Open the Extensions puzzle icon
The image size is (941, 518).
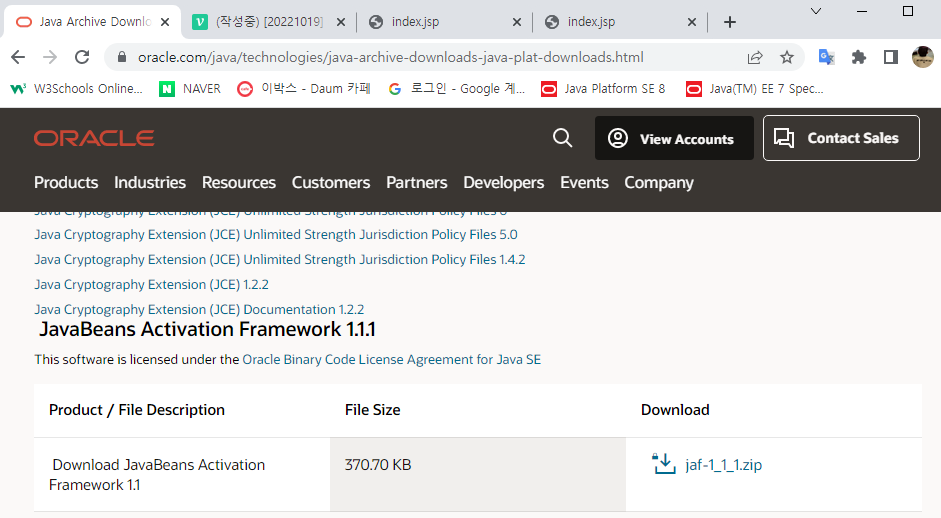859,57
